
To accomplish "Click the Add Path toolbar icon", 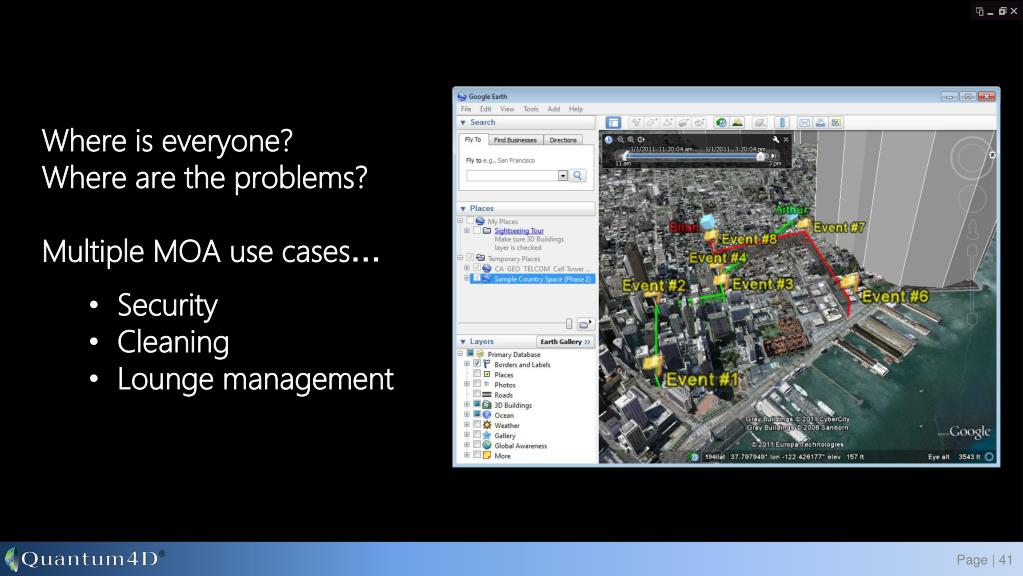I will tap(667, 123).
